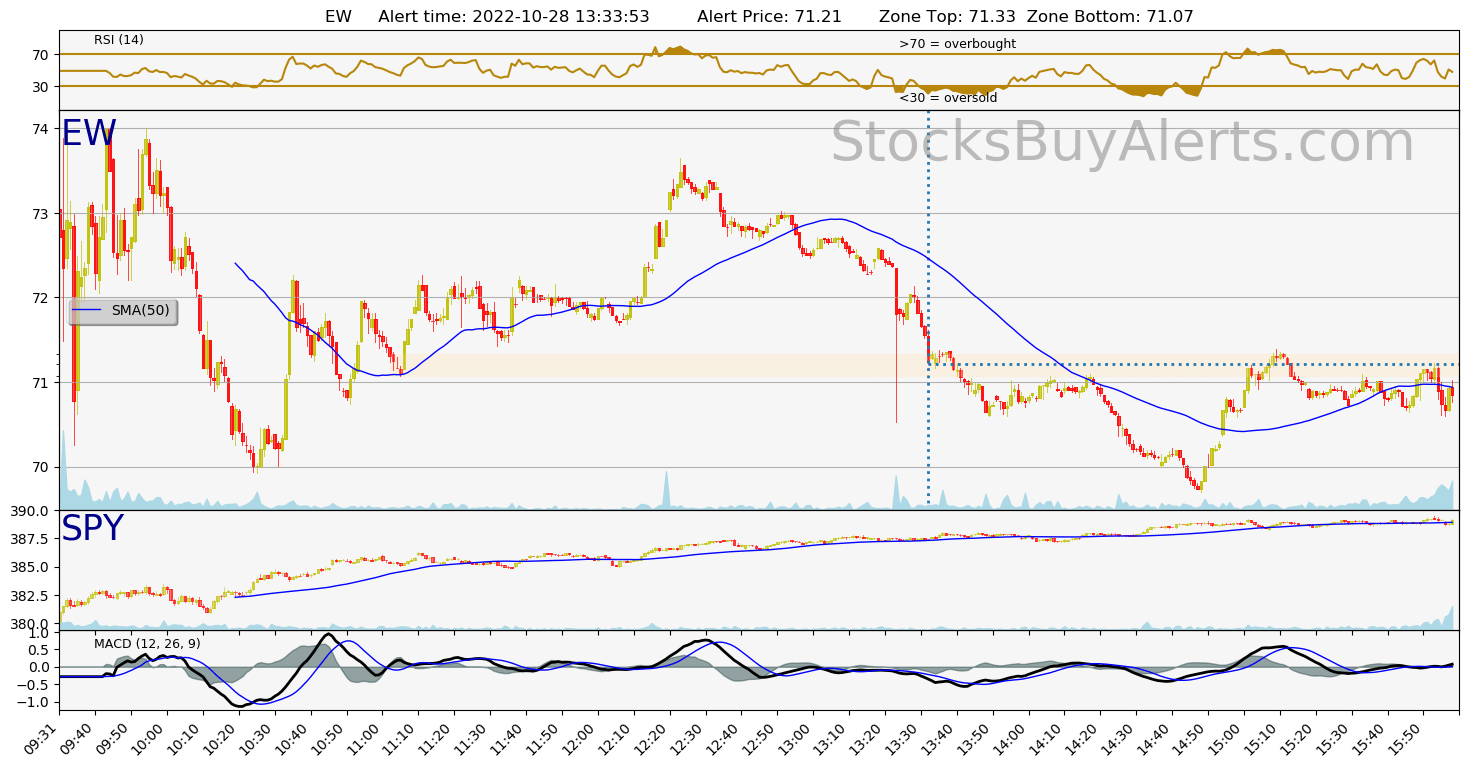1474x768 pixels.
Task: Click the large EW ticker label
Action: pos(89,134)
